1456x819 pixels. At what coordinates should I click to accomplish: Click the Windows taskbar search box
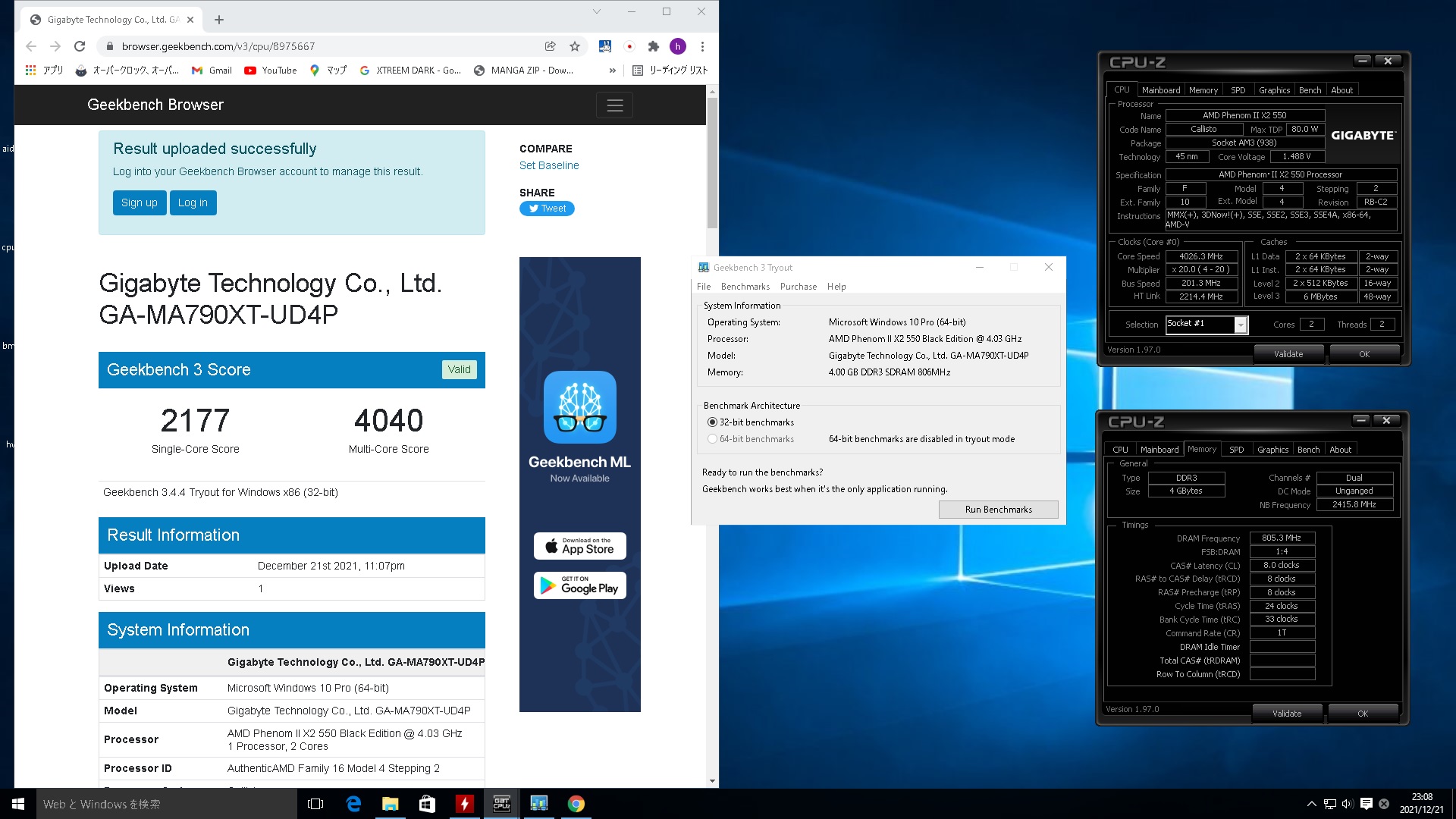pos(167,804)
